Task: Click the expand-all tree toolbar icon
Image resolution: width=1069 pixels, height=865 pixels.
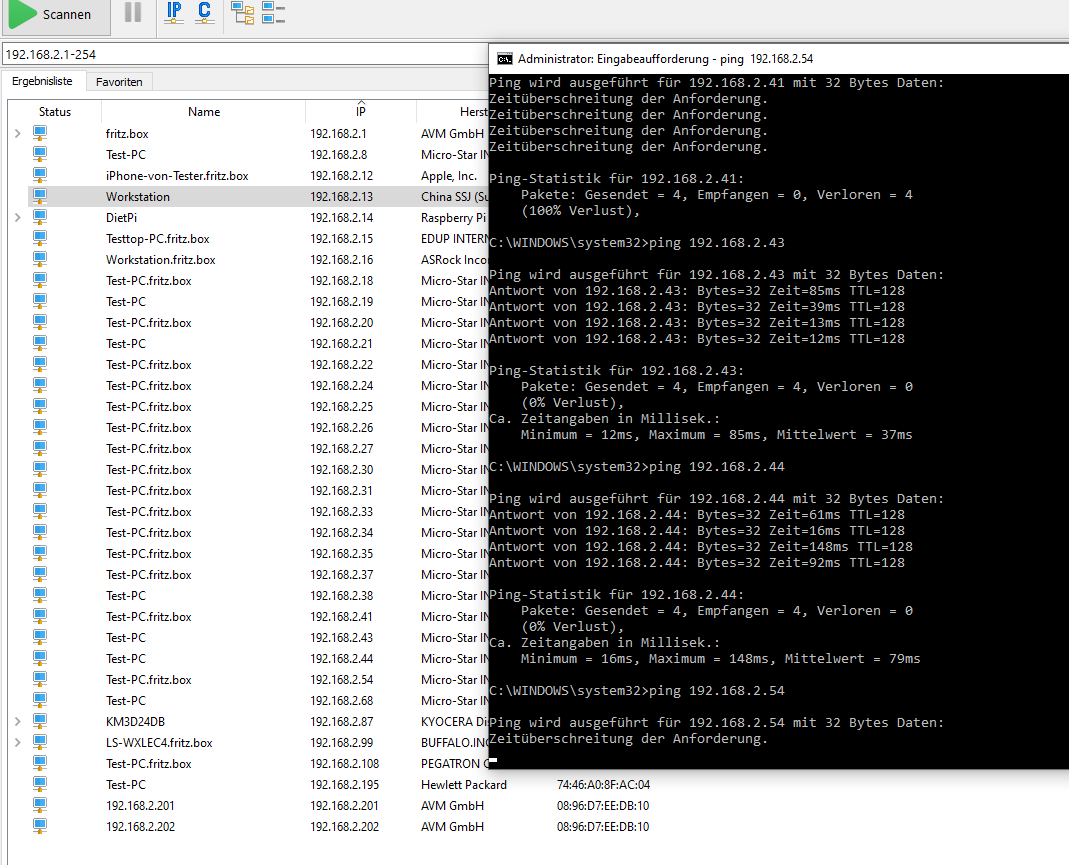Action: pos(243,12)
